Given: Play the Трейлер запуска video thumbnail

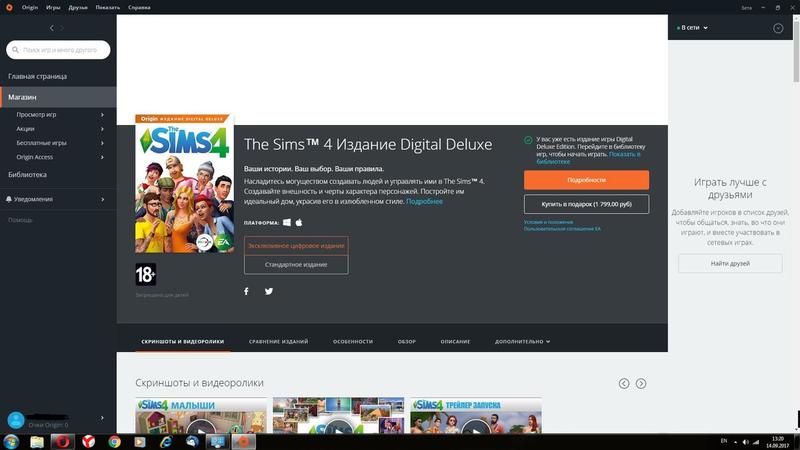Looking at the screenshot, I should click(x=476, y=416).
